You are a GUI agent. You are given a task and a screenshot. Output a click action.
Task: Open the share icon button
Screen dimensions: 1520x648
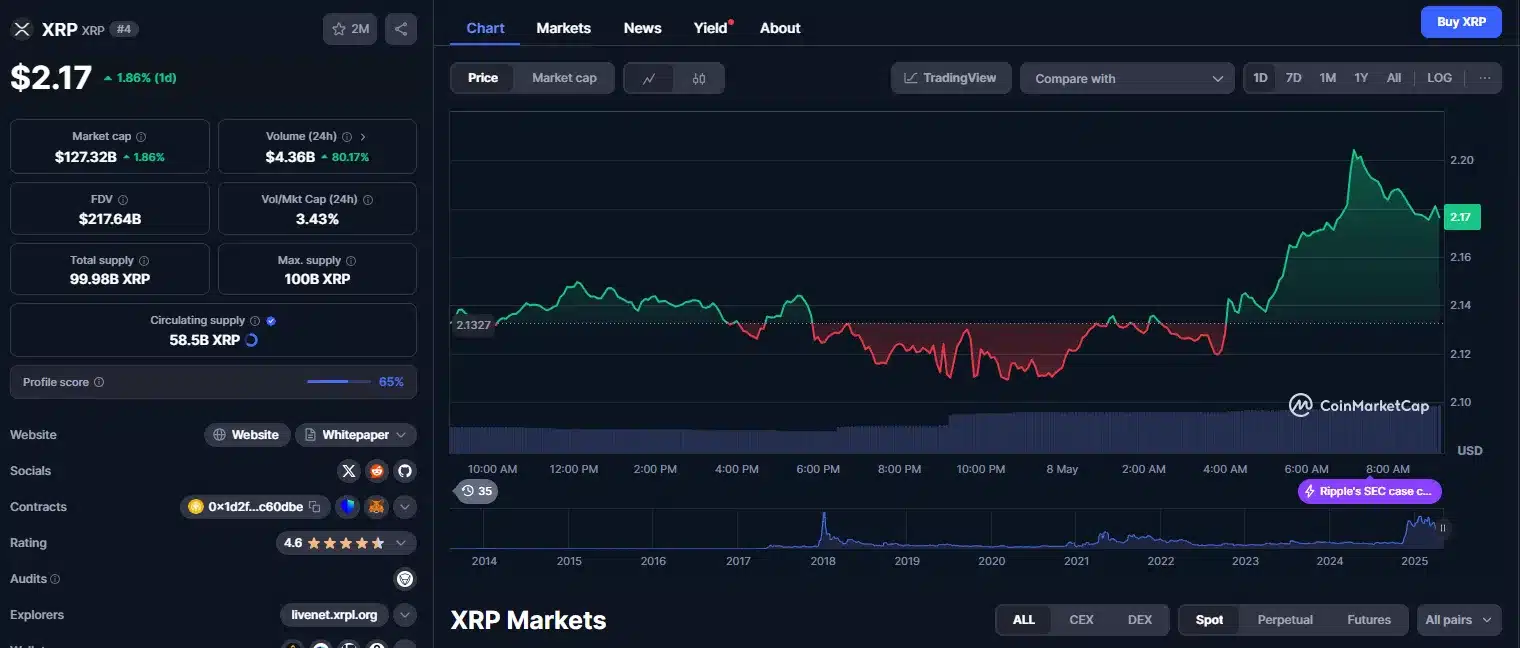coord(401,29)
